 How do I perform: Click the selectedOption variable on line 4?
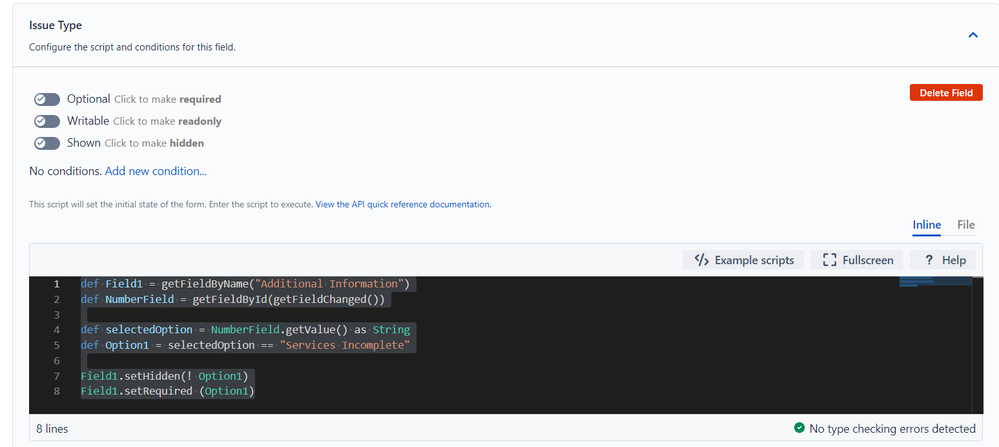pyautogui.click(x=149, y=330)
